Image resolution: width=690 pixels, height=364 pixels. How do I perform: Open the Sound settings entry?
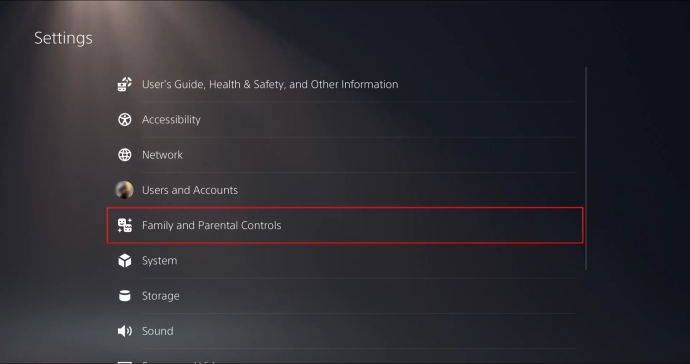(345, 331)
